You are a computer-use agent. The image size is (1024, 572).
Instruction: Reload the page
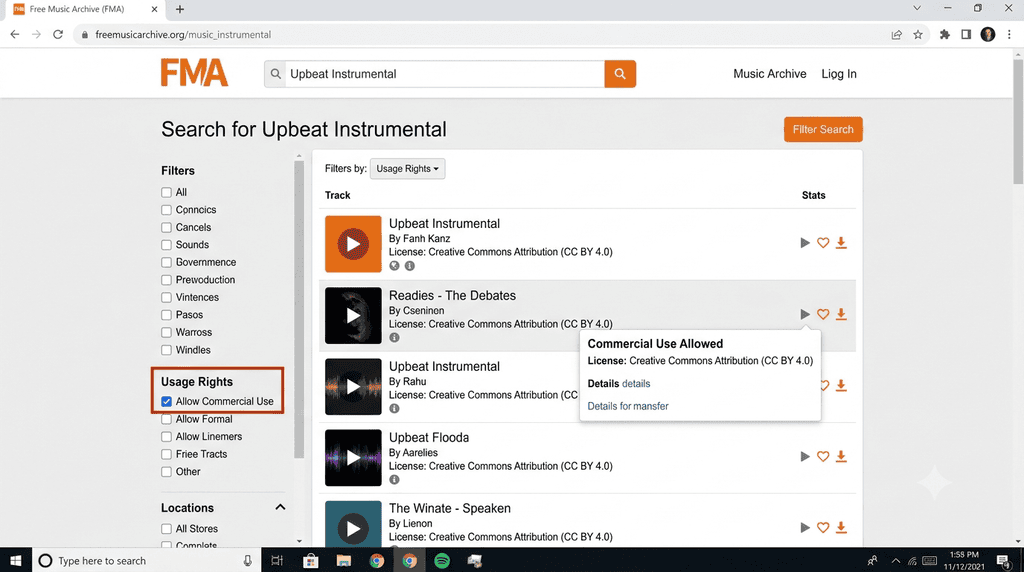click(x=58, y=35)
